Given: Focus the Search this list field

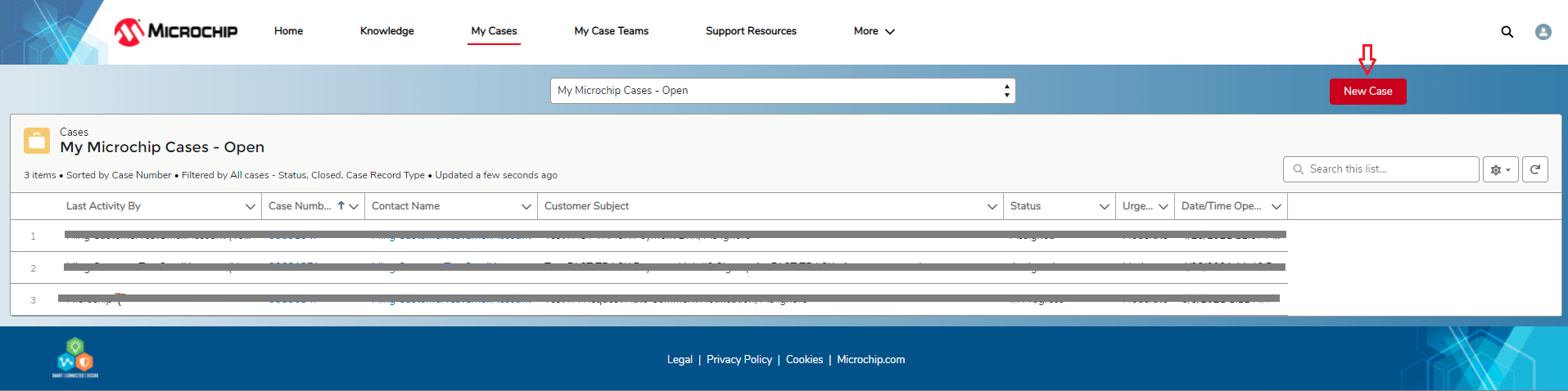Looking at the screenshot, I should [x=1381, y=169].
